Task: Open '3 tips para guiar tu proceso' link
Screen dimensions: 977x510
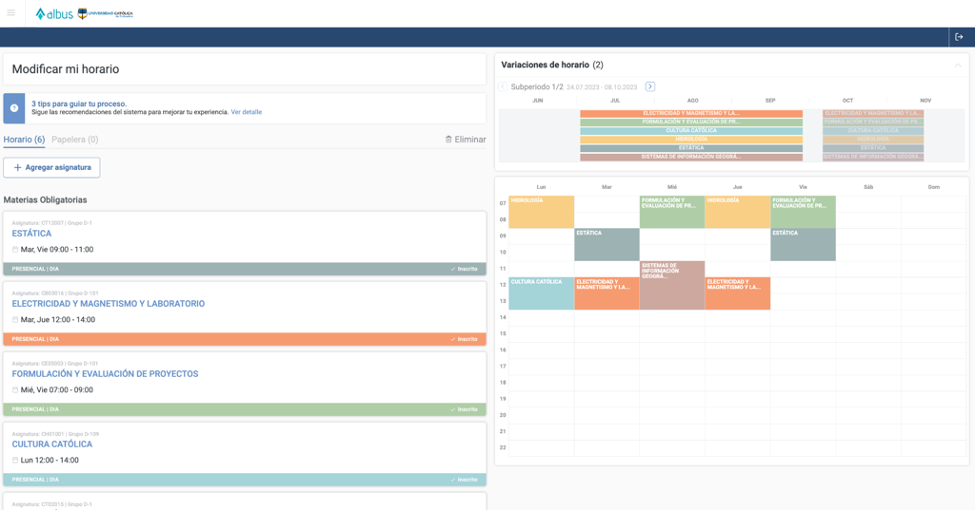Action: coord(79,104)
